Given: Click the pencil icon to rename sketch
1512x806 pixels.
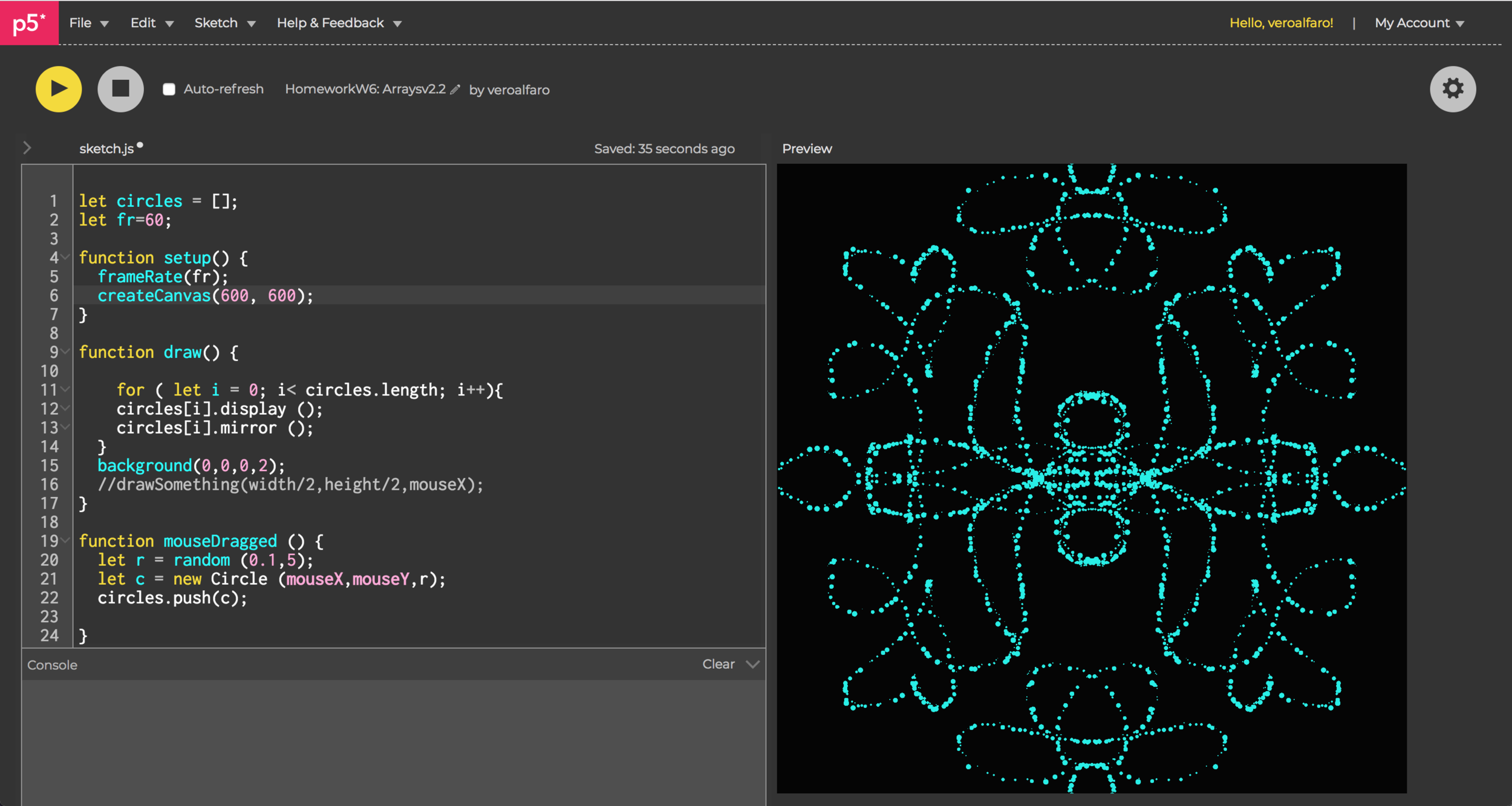Looking at the screenshot, I should [455, 89].
